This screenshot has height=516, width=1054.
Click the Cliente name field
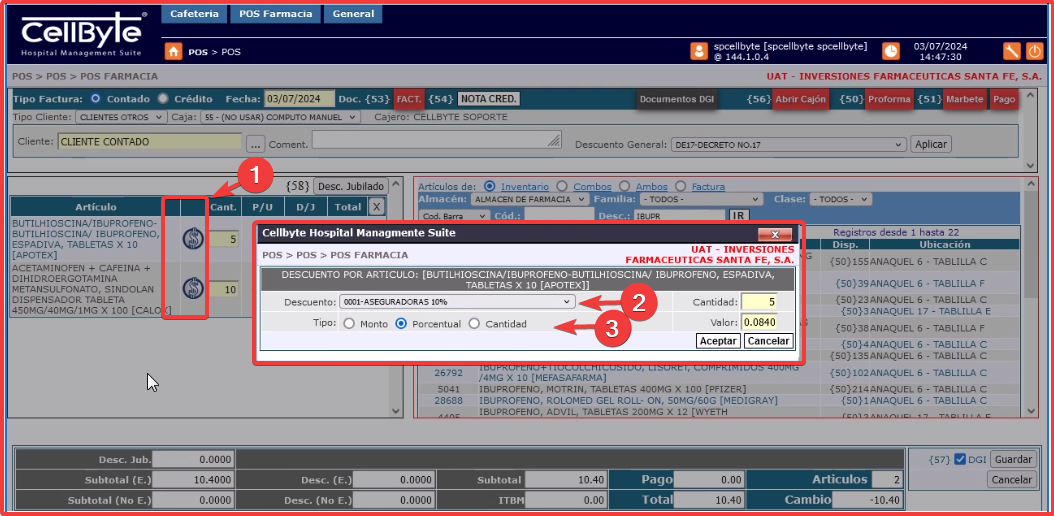[149, 142]
